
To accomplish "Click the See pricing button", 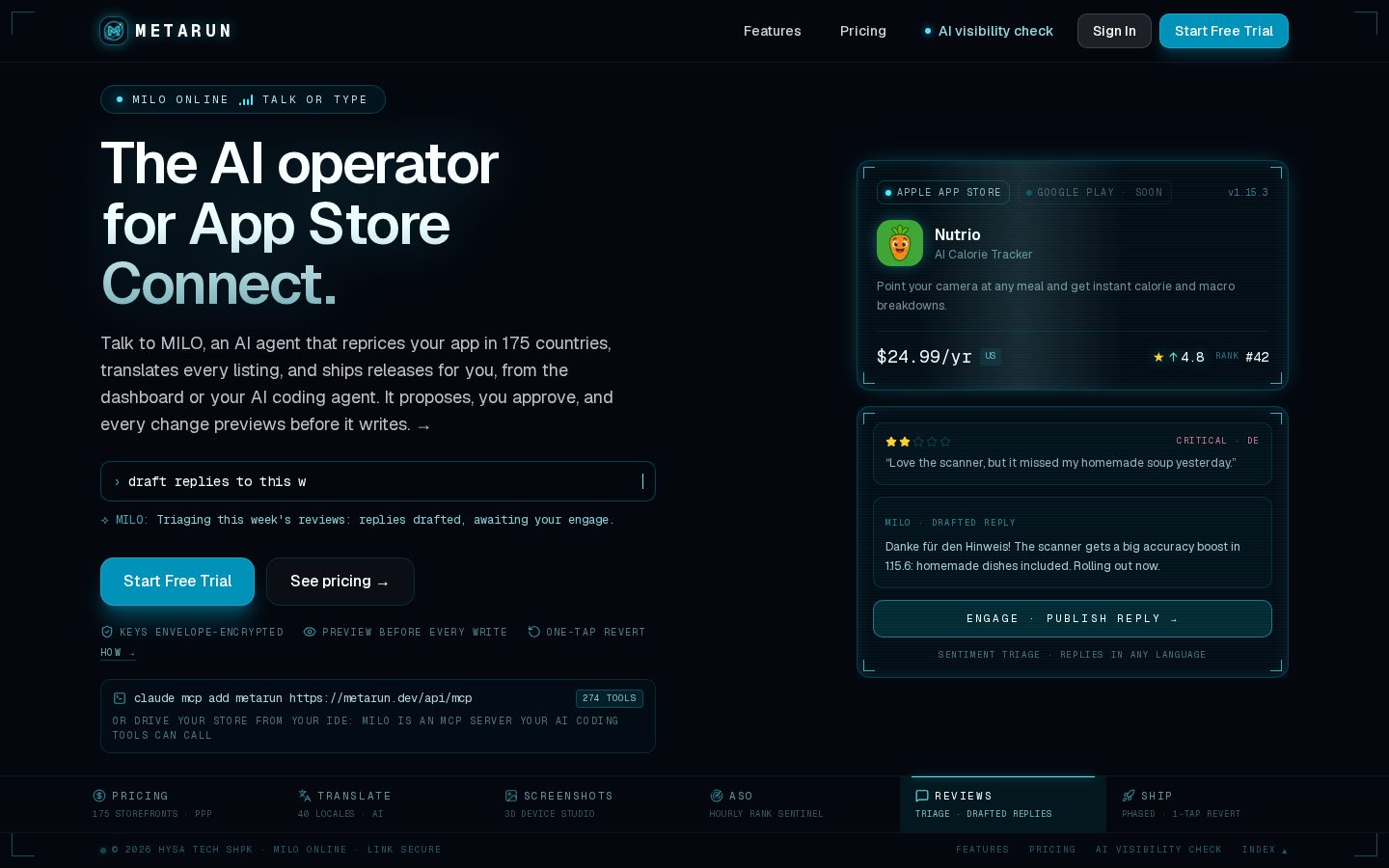I will [340, 582].
